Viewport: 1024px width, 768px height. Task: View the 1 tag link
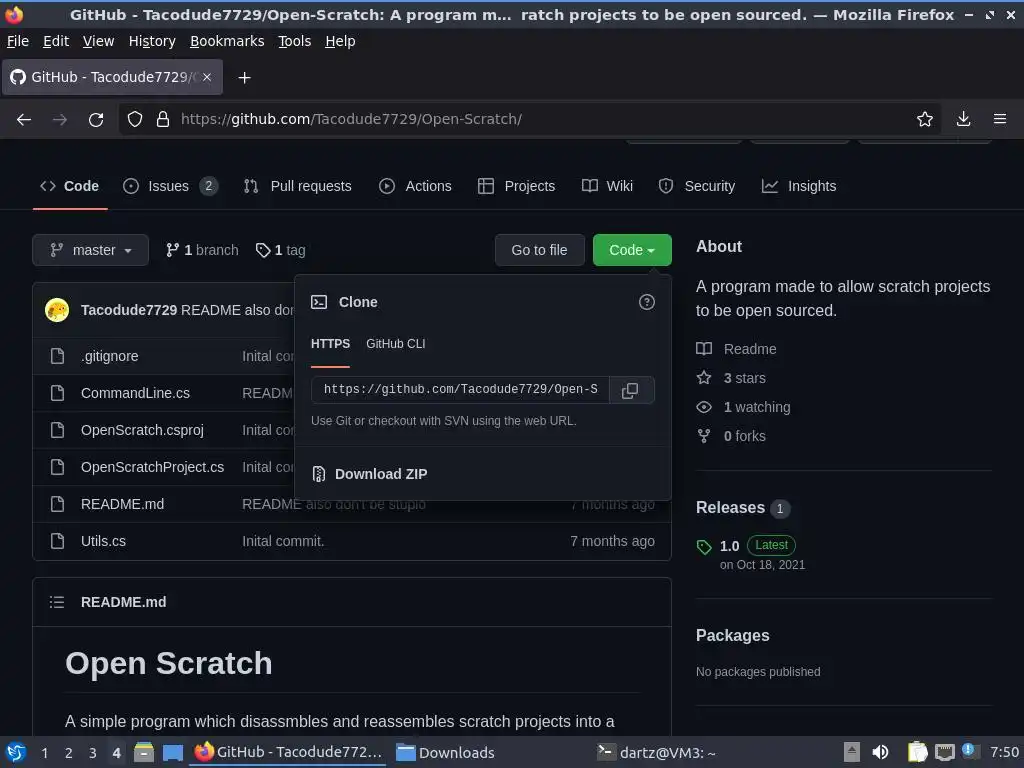click(x=281, y=251)
